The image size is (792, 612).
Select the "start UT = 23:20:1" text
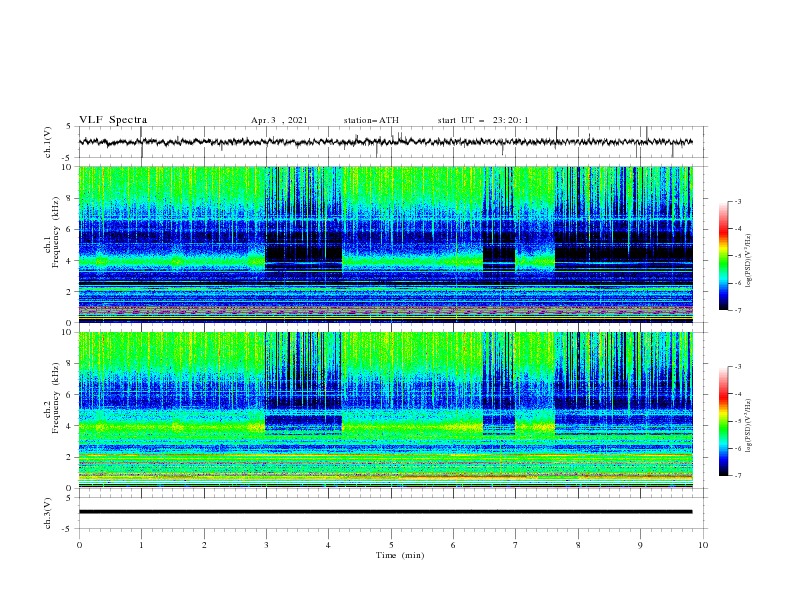point(483,120)
